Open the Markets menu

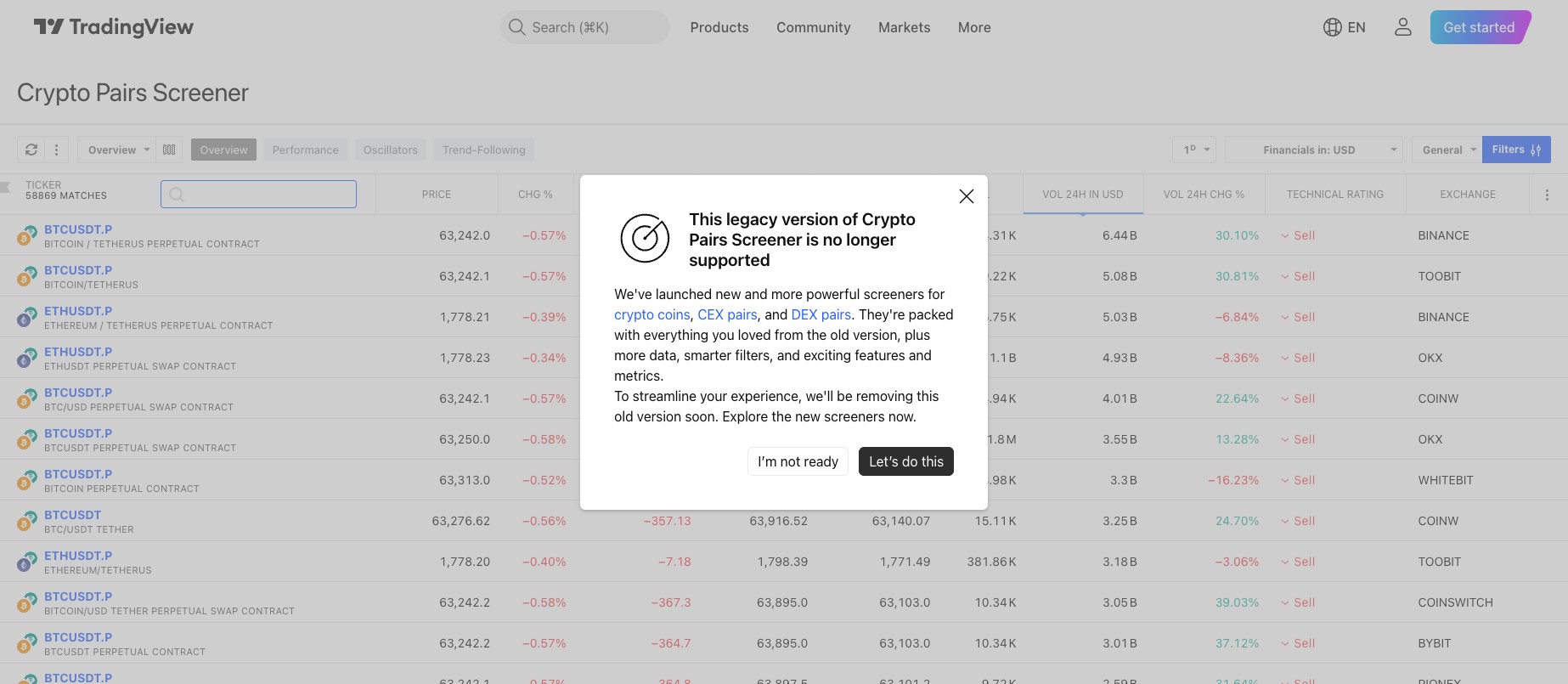tap(905, 27)
